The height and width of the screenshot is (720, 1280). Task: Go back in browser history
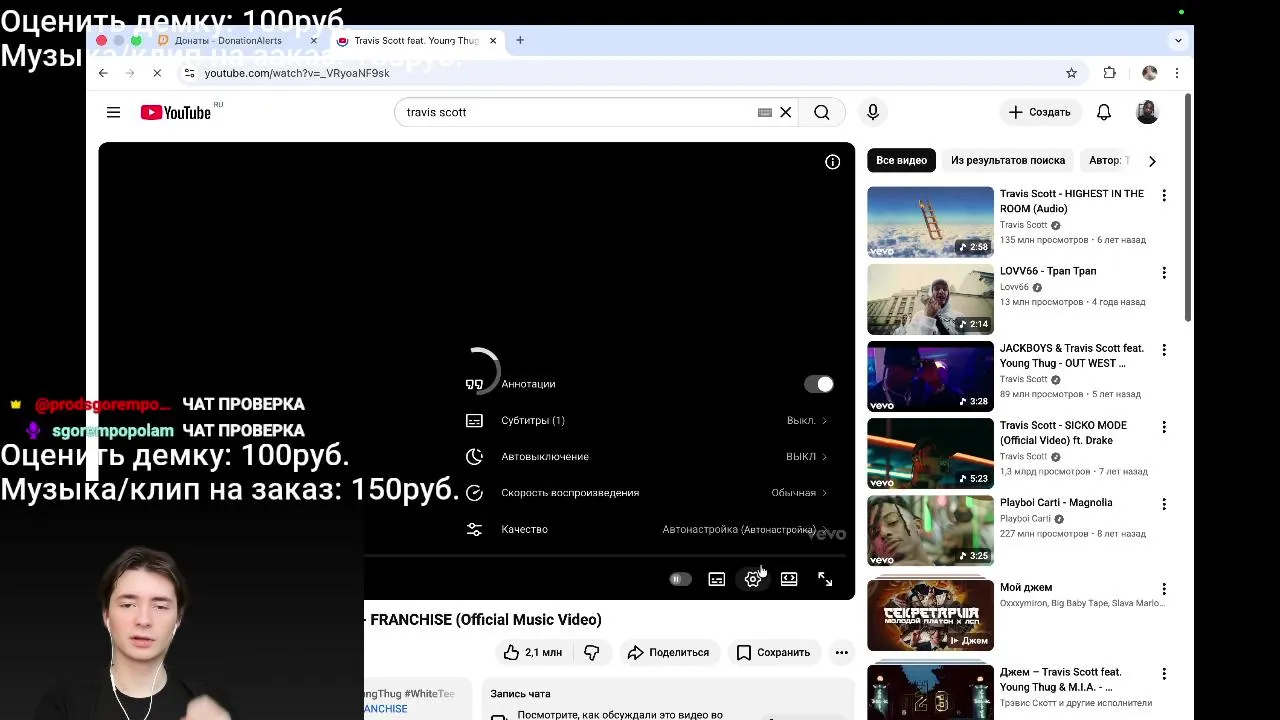point(103,73)
